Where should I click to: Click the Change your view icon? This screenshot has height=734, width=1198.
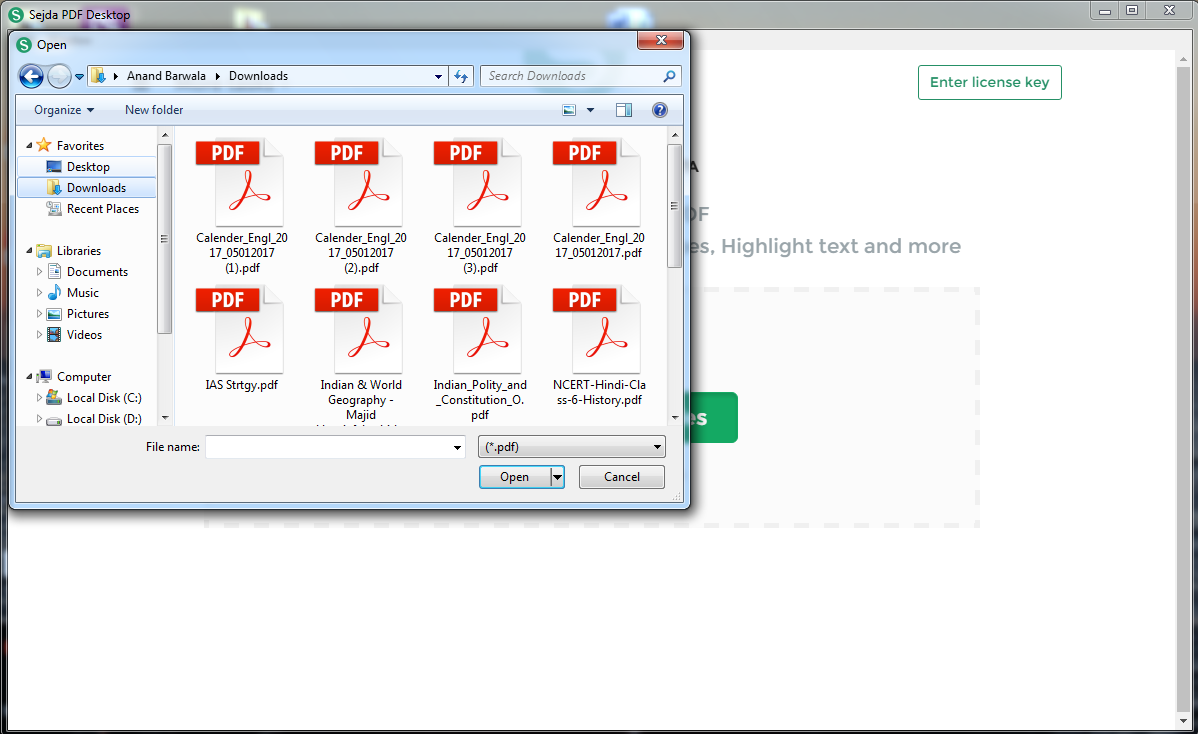569,110
